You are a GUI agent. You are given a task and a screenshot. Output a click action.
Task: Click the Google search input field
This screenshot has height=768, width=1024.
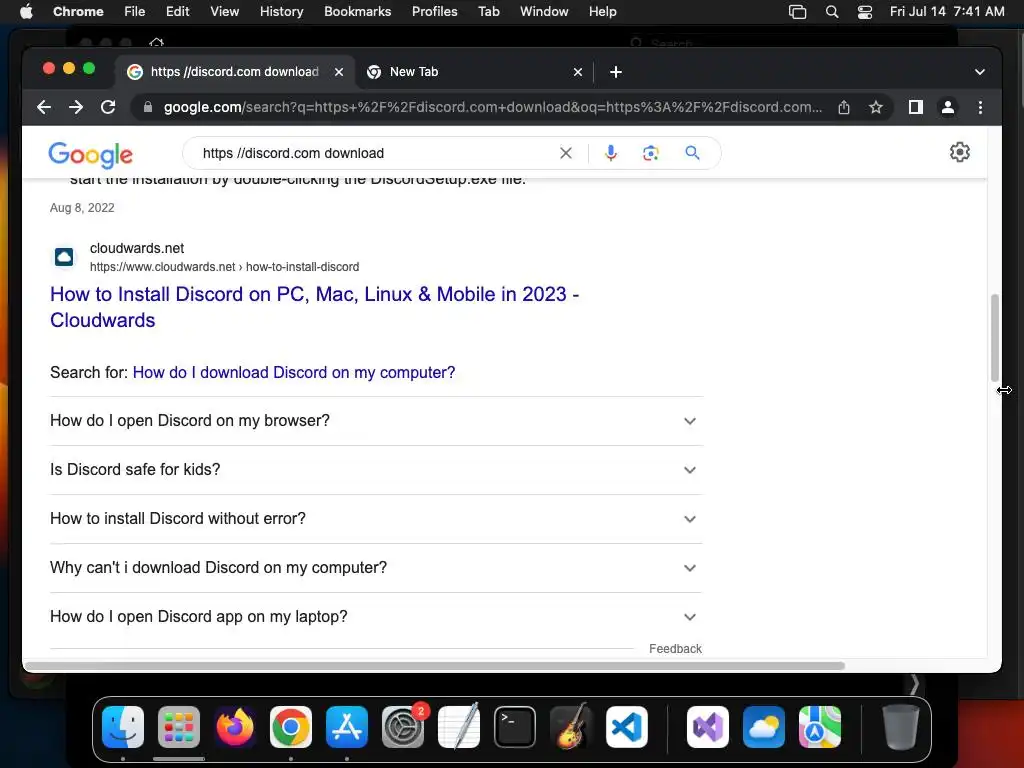tap(376, 153)
